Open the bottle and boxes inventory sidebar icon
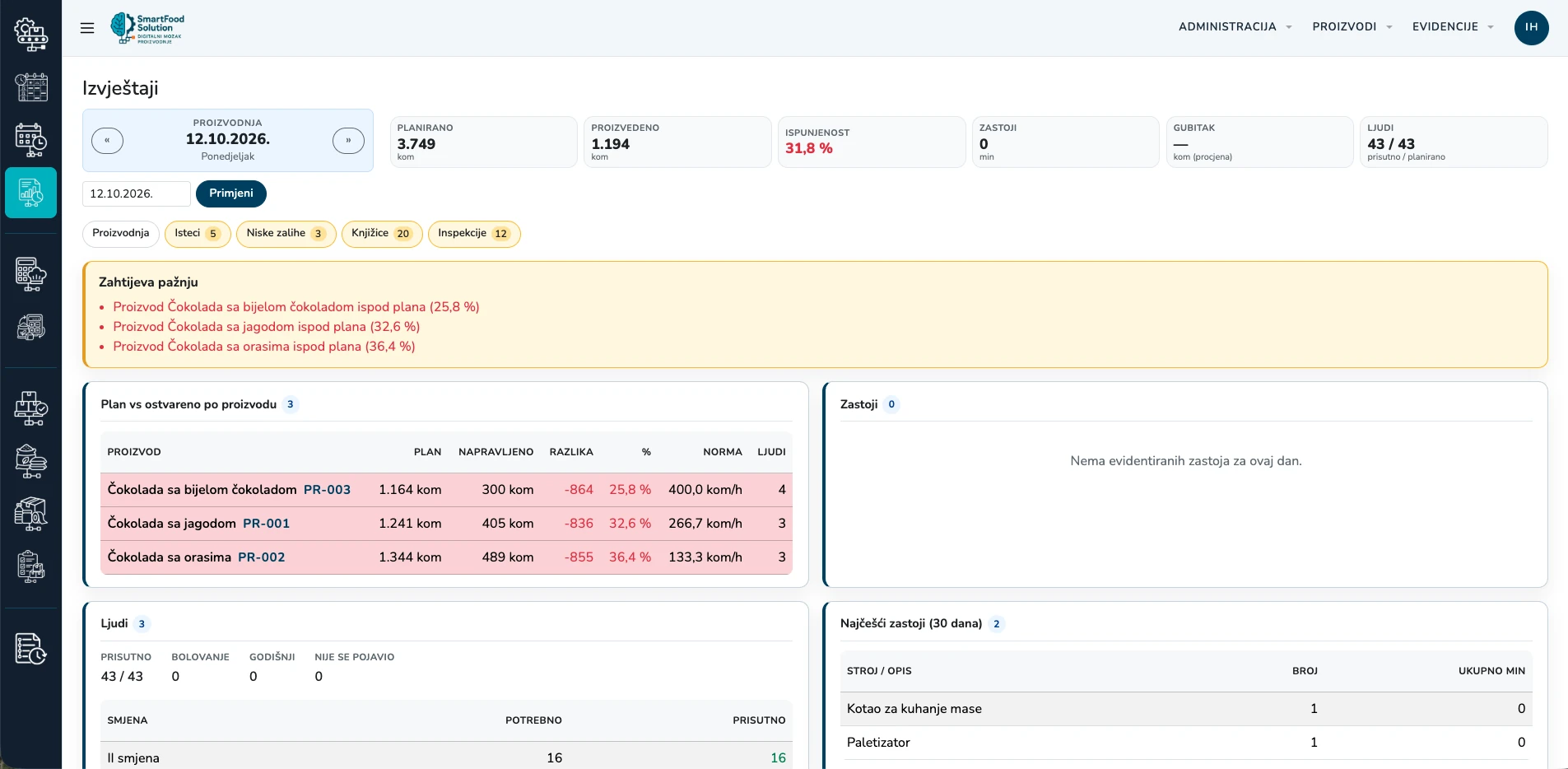This screenshot has width=1568, height=769. pos(31,514)
